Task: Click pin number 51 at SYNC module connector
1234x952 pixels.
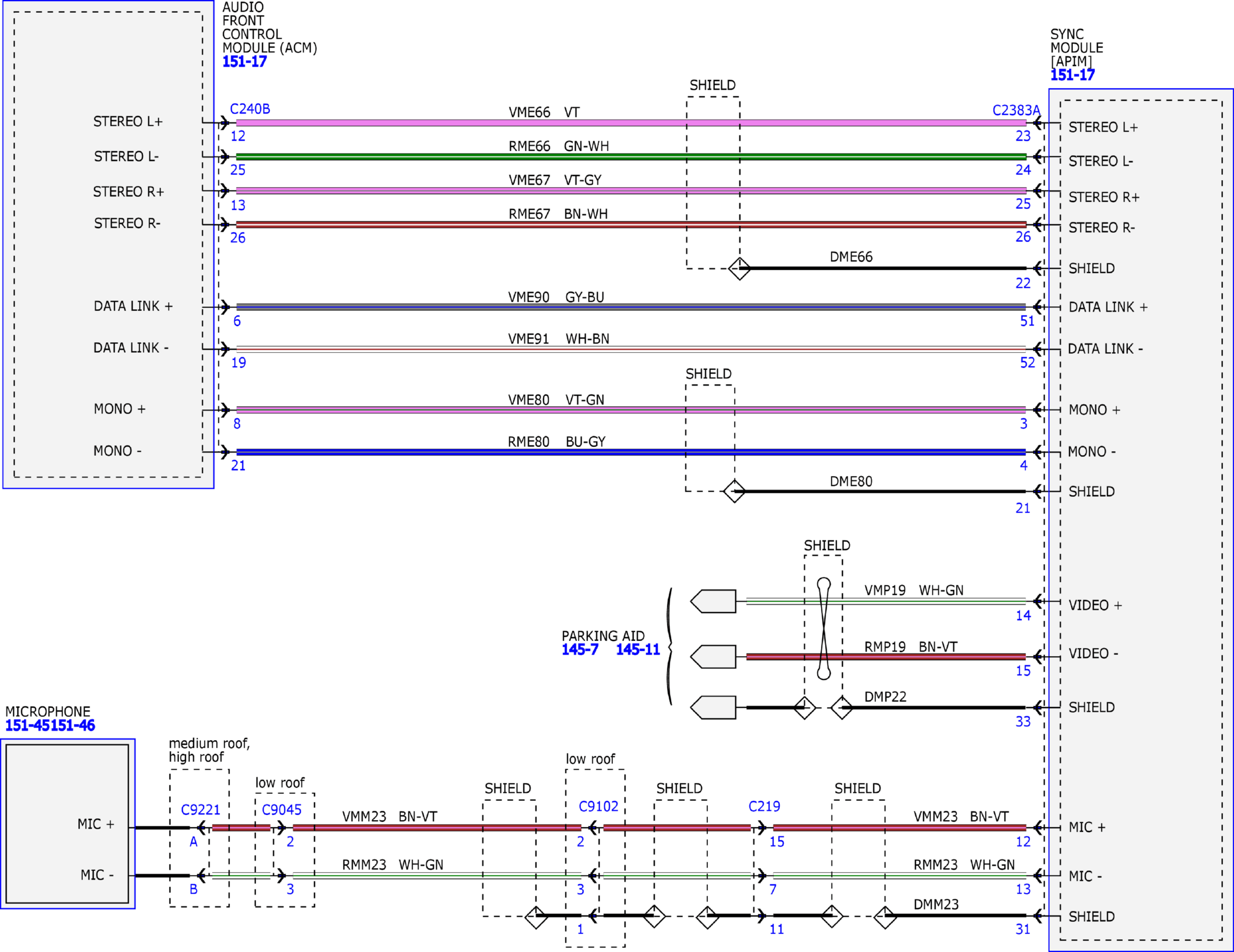Action: point(1027,321)
